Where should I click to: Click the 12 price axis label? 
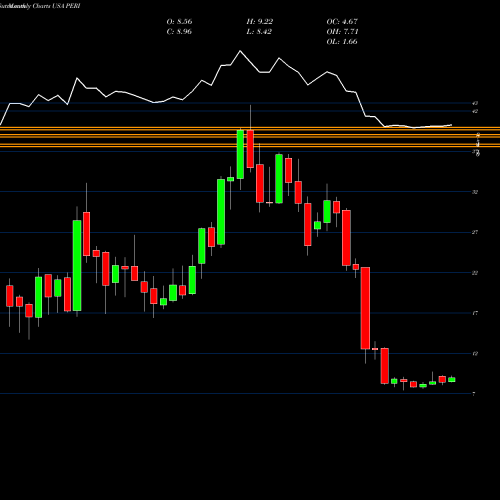(x=475, y=353)
